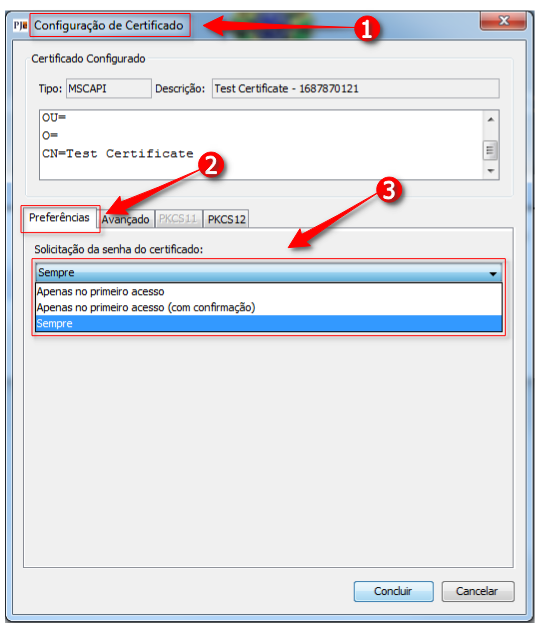Click the "Certificado Configurado" group title
Viewport: 540px width, 628px height.
[88, 58]
